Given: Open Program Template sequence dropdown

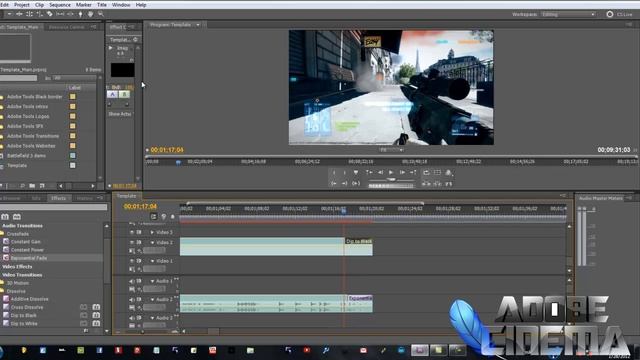Looking at the screenshot, I should tap(198, 25).
